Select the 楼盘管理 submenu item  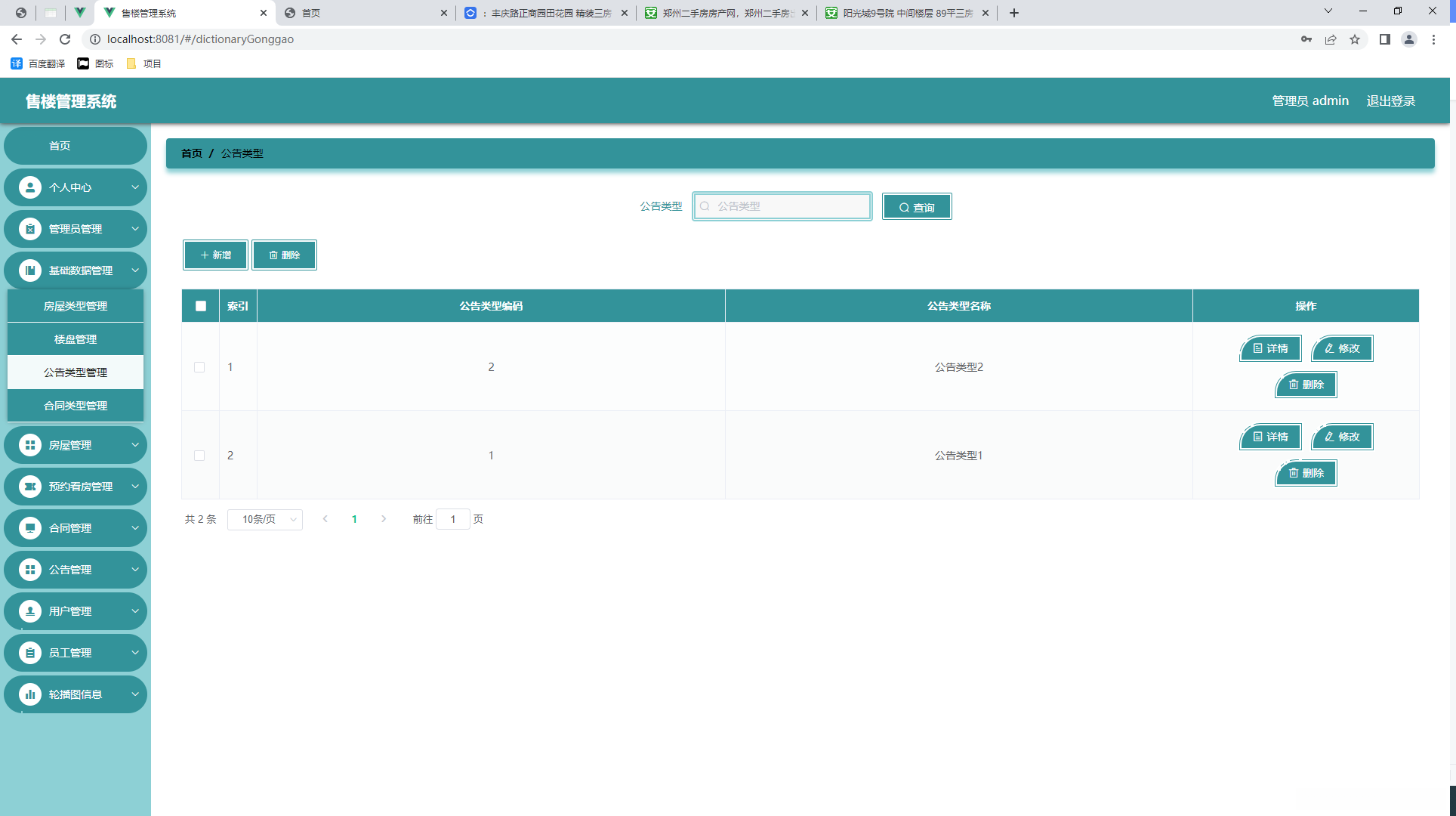(x=76, y=339)
